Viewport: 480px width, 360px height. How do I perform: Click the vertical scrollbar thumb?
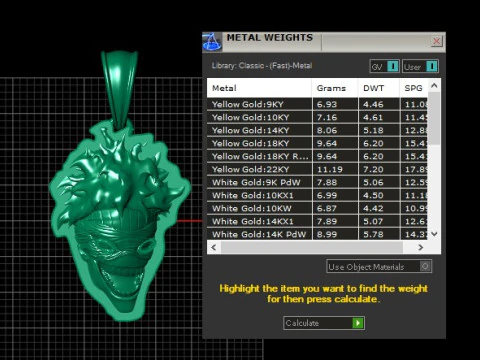tap(434, 118)
